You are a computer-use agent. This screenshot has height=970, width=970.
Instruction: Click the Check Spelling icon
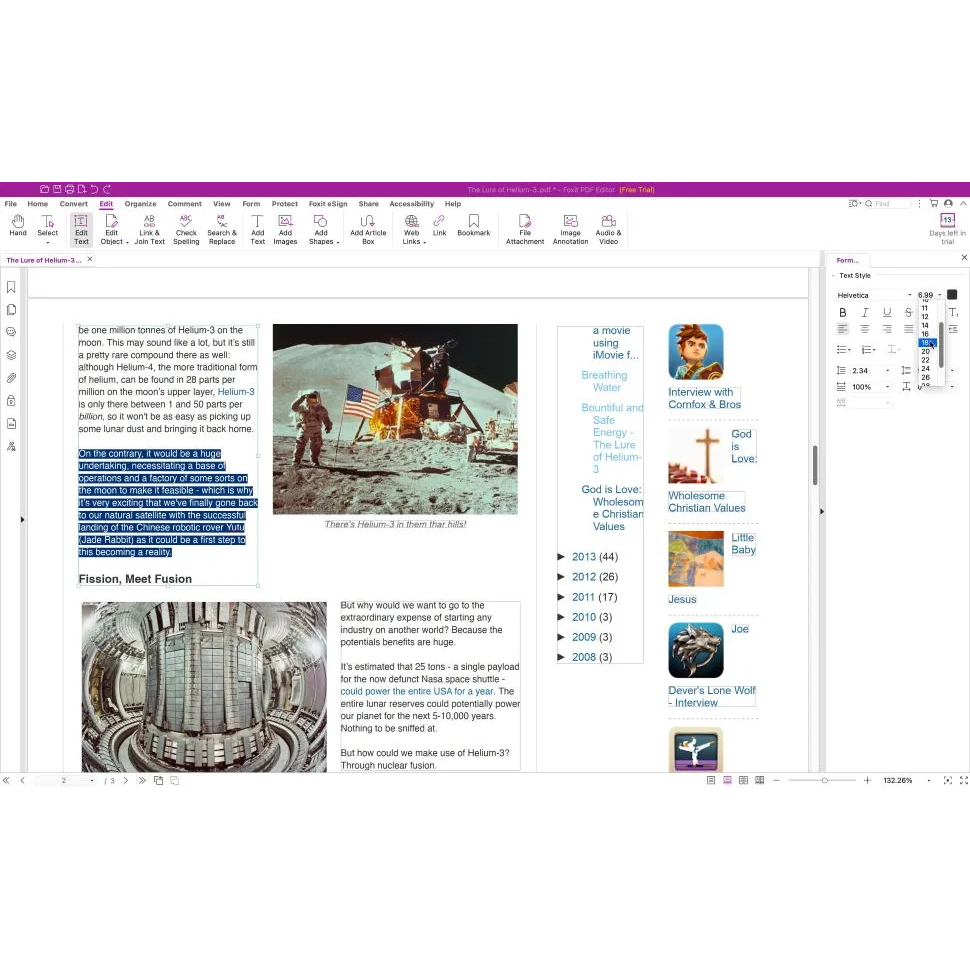click(186, 226)
